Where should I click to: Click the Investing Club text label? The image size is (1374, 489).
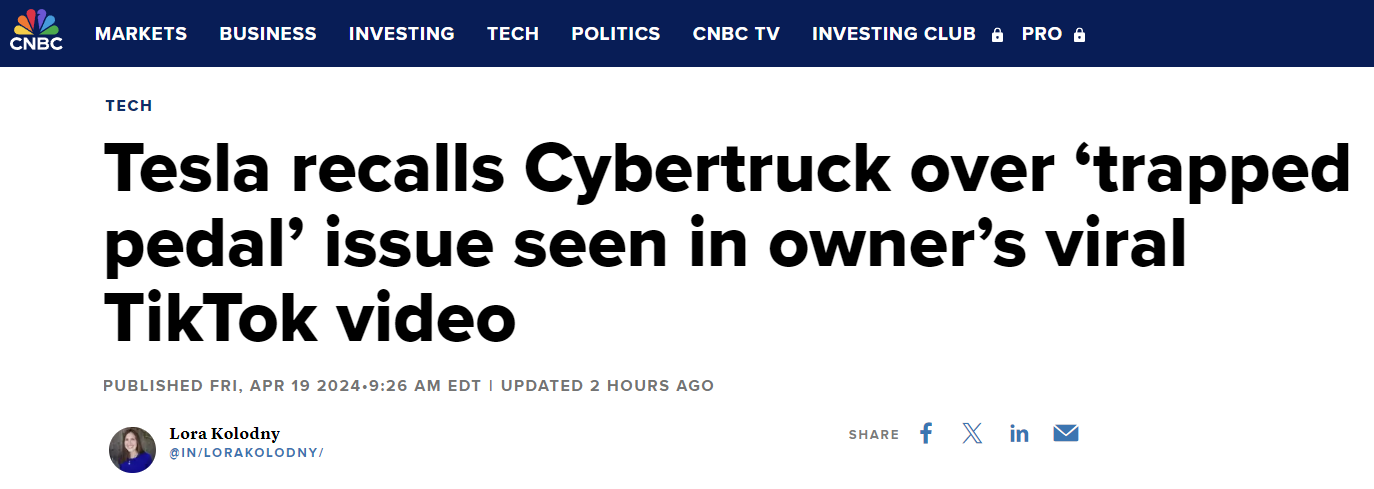tap(894, 34)
